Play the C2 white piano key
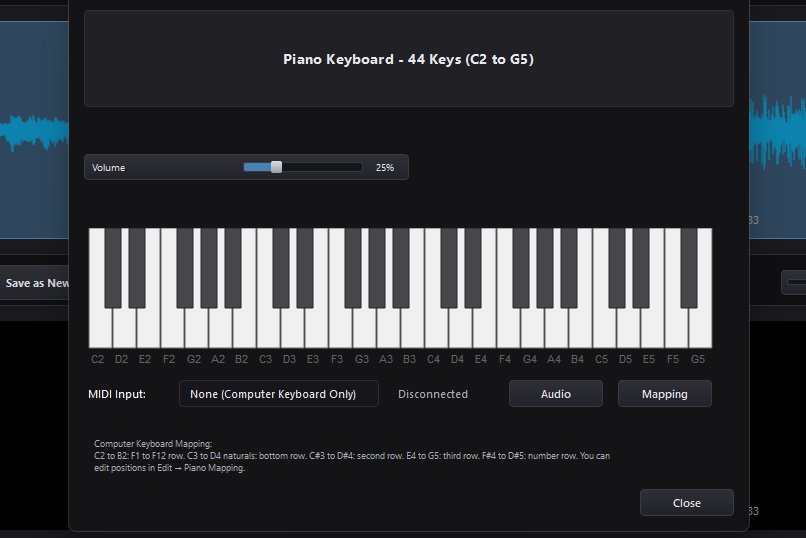 (100, 329)
